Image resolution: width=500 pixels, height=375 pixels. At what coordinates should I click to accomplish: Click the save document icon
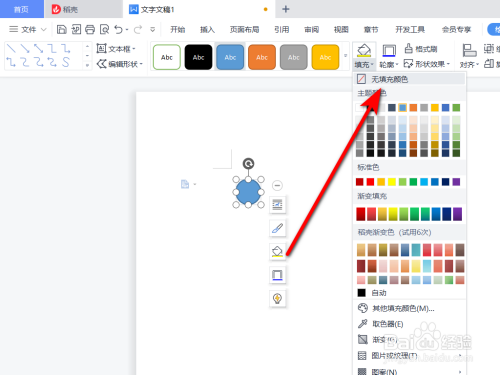(x=62, y=30)
